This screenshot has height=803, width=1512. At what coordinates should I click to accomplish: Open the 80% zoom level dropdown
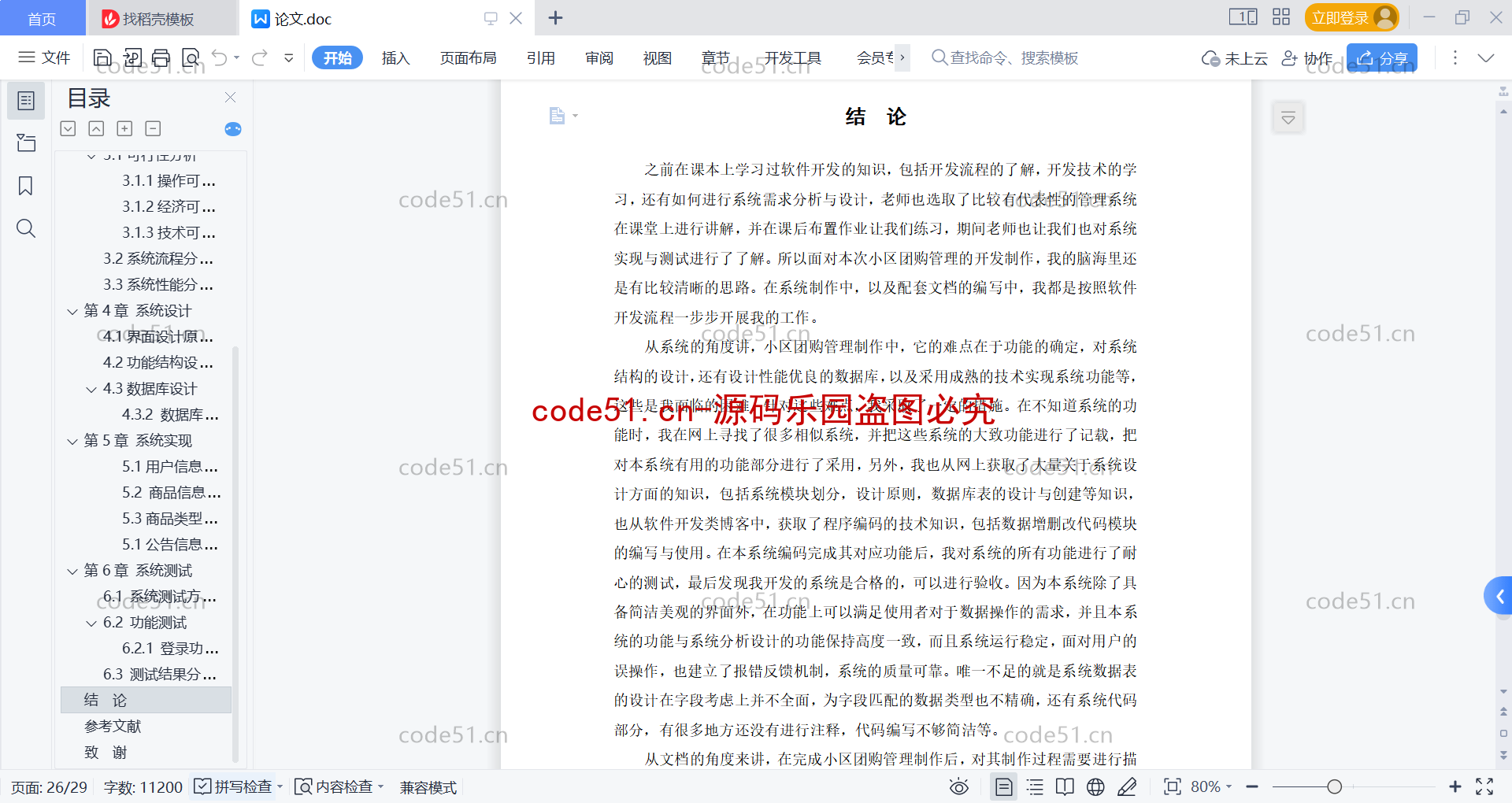[1211, 786]
